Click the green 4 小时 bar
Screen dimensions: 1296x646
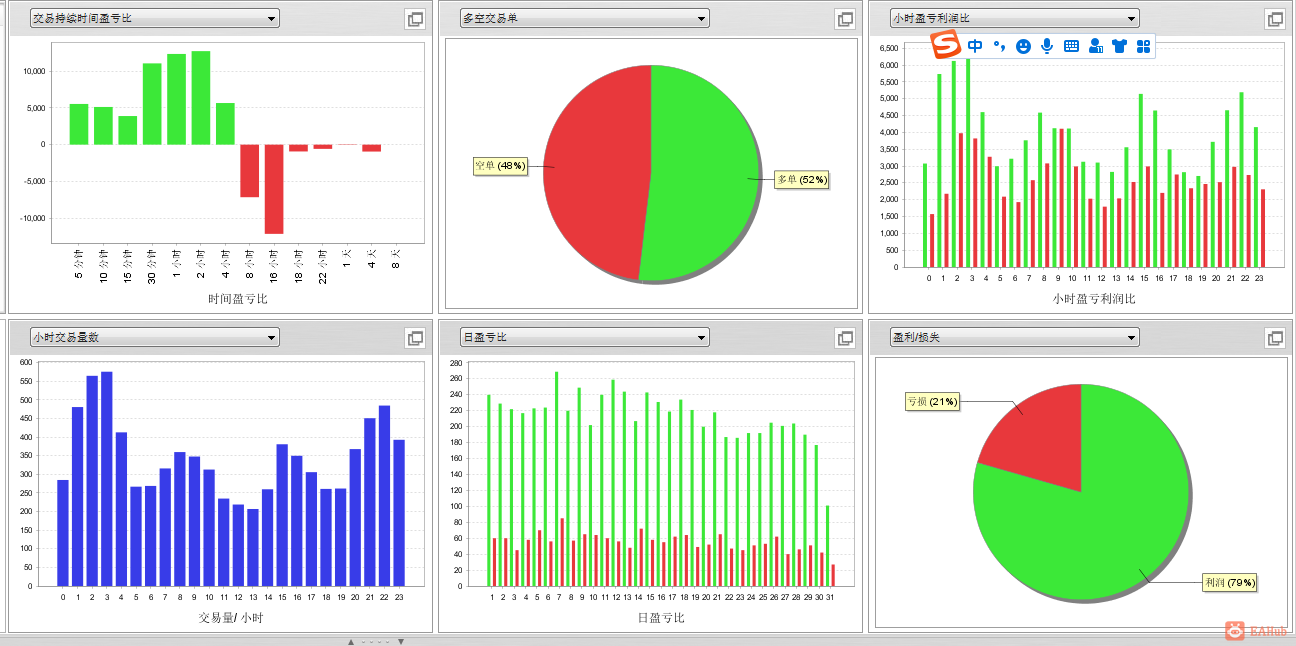[225, 124]
